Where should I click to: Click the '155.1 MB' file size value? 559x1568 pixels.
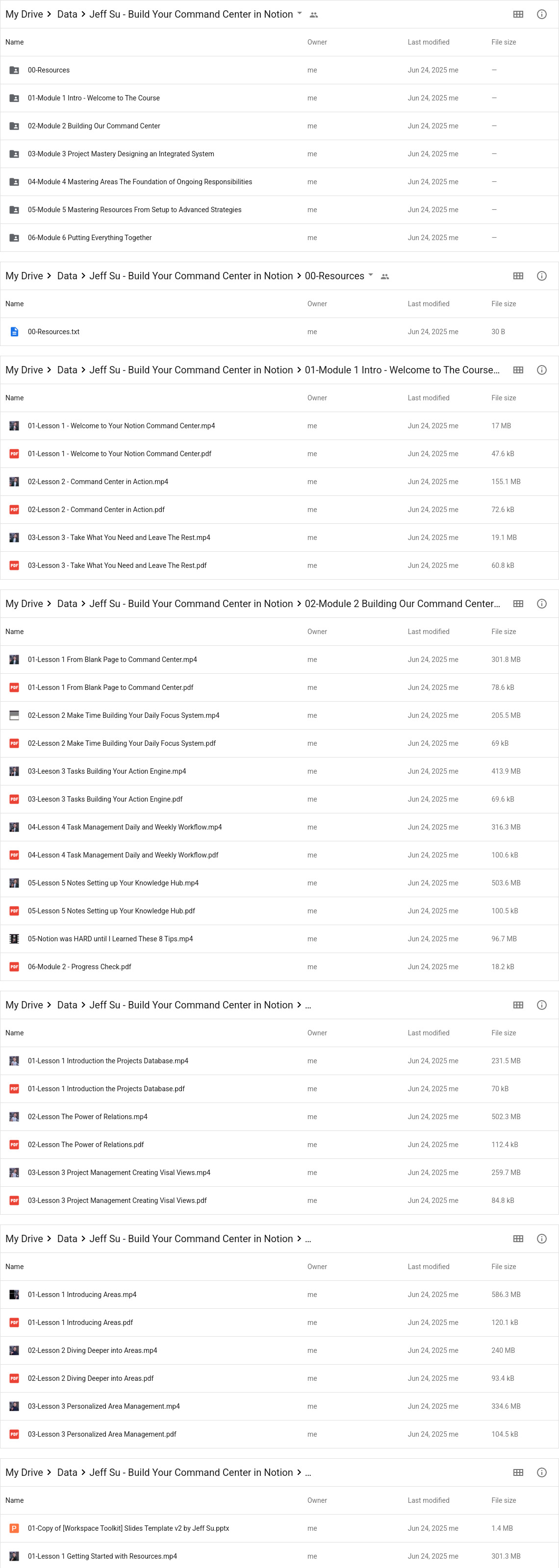coord(506,482)
